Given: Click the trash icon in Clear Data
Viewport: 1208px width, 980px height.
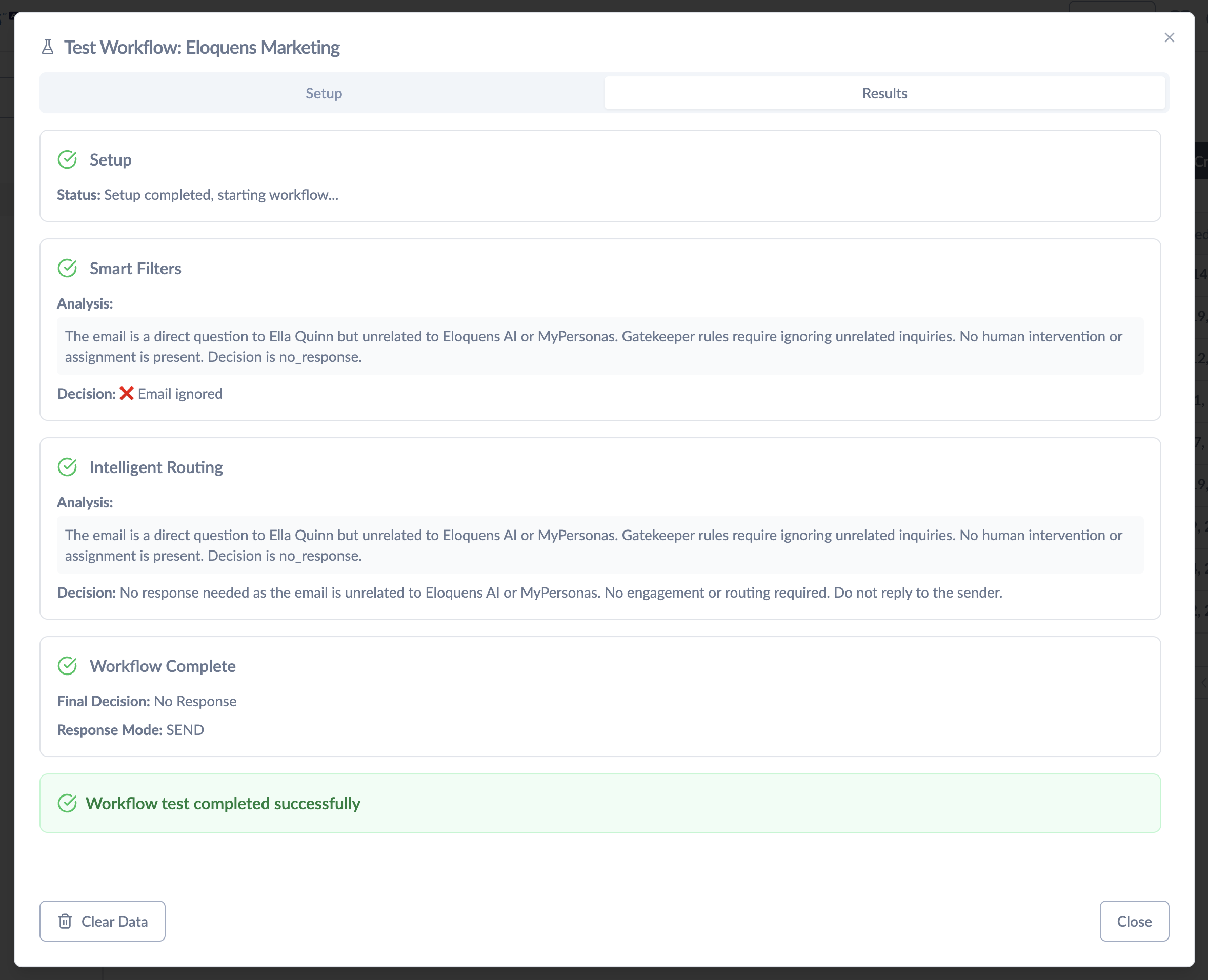Looking at the screenshot, I should tap(65, 921).
